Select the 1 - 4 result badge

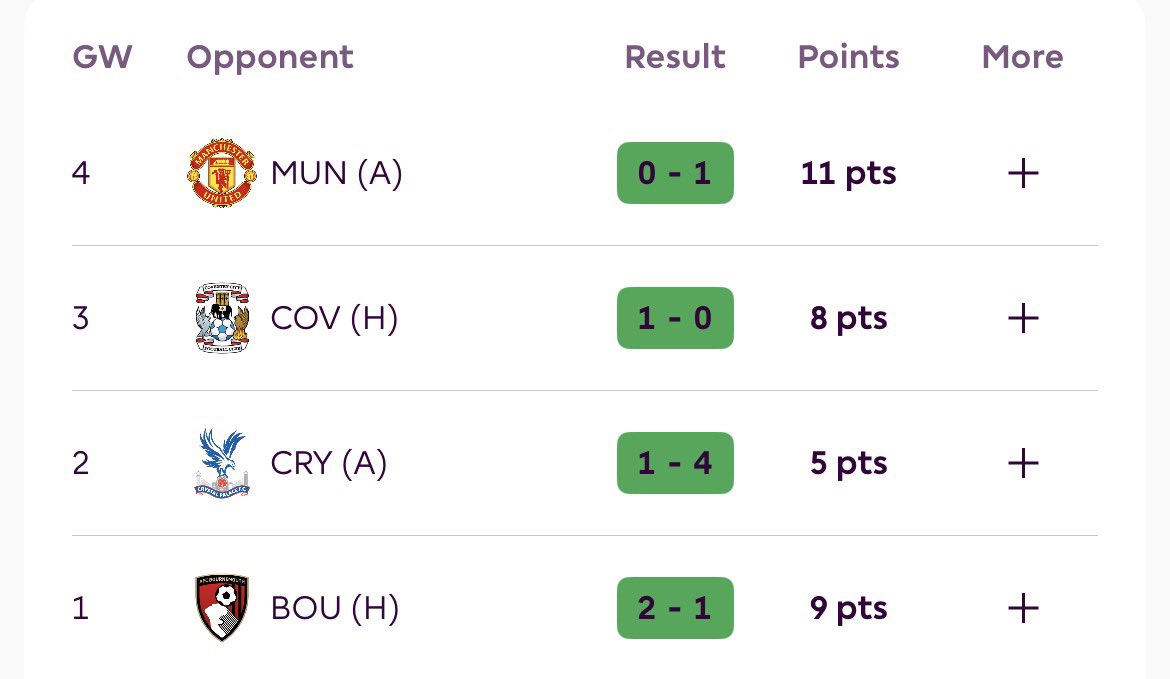pos(675,463)
